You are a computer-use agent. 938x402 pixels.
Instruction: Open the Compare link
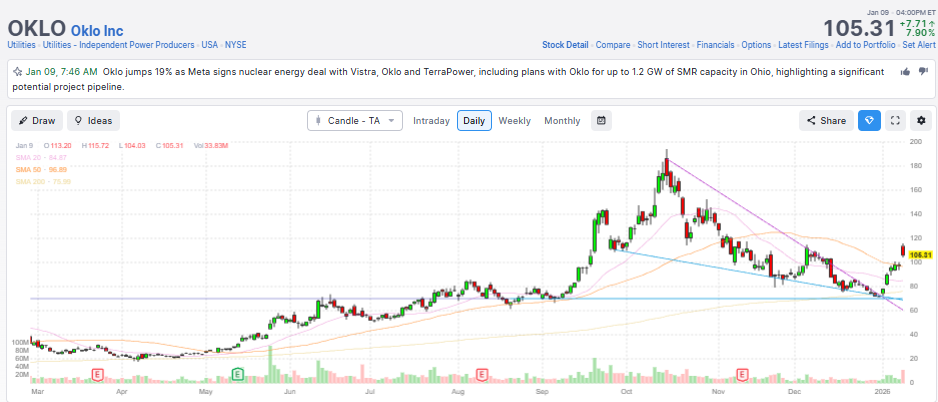[x=613, y=45]
